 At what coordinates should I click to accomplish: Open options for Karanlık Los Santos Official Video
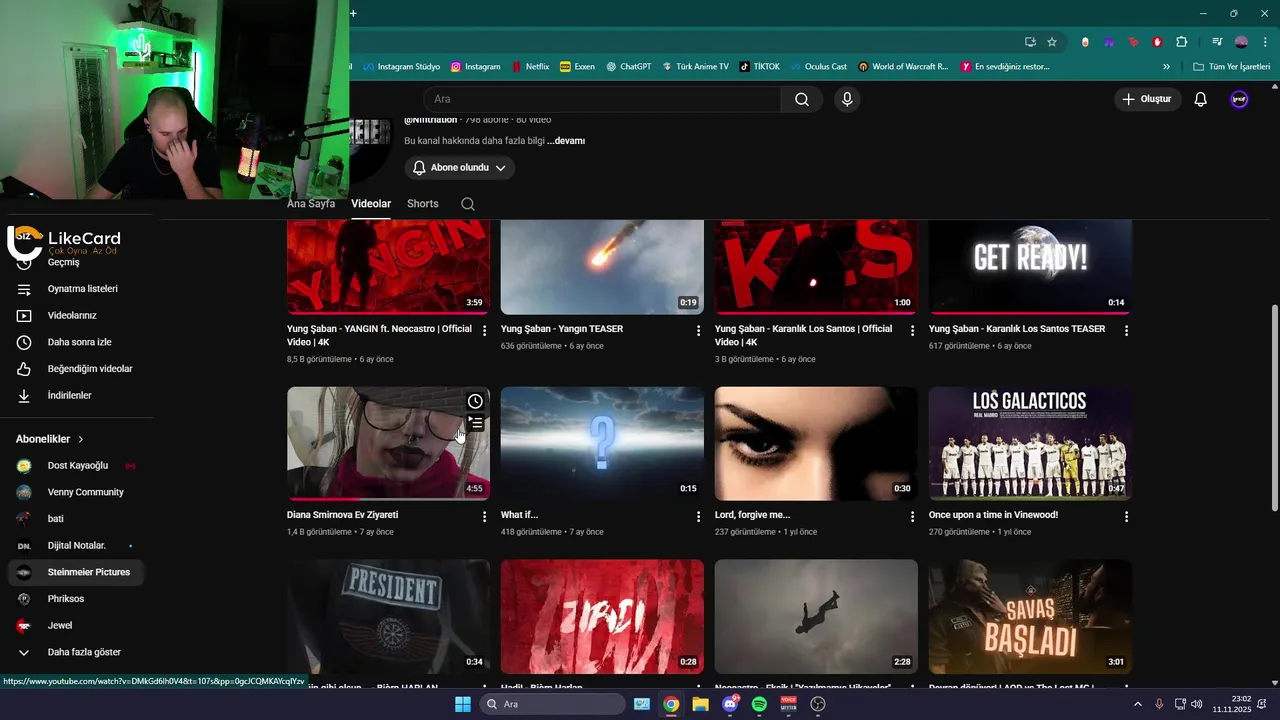tap(913, 331)
